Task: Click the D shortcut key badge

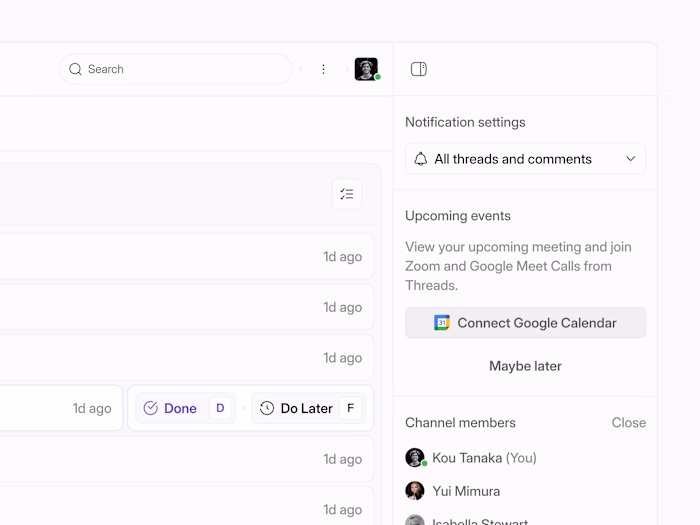Action: click(x=220, y=408)
